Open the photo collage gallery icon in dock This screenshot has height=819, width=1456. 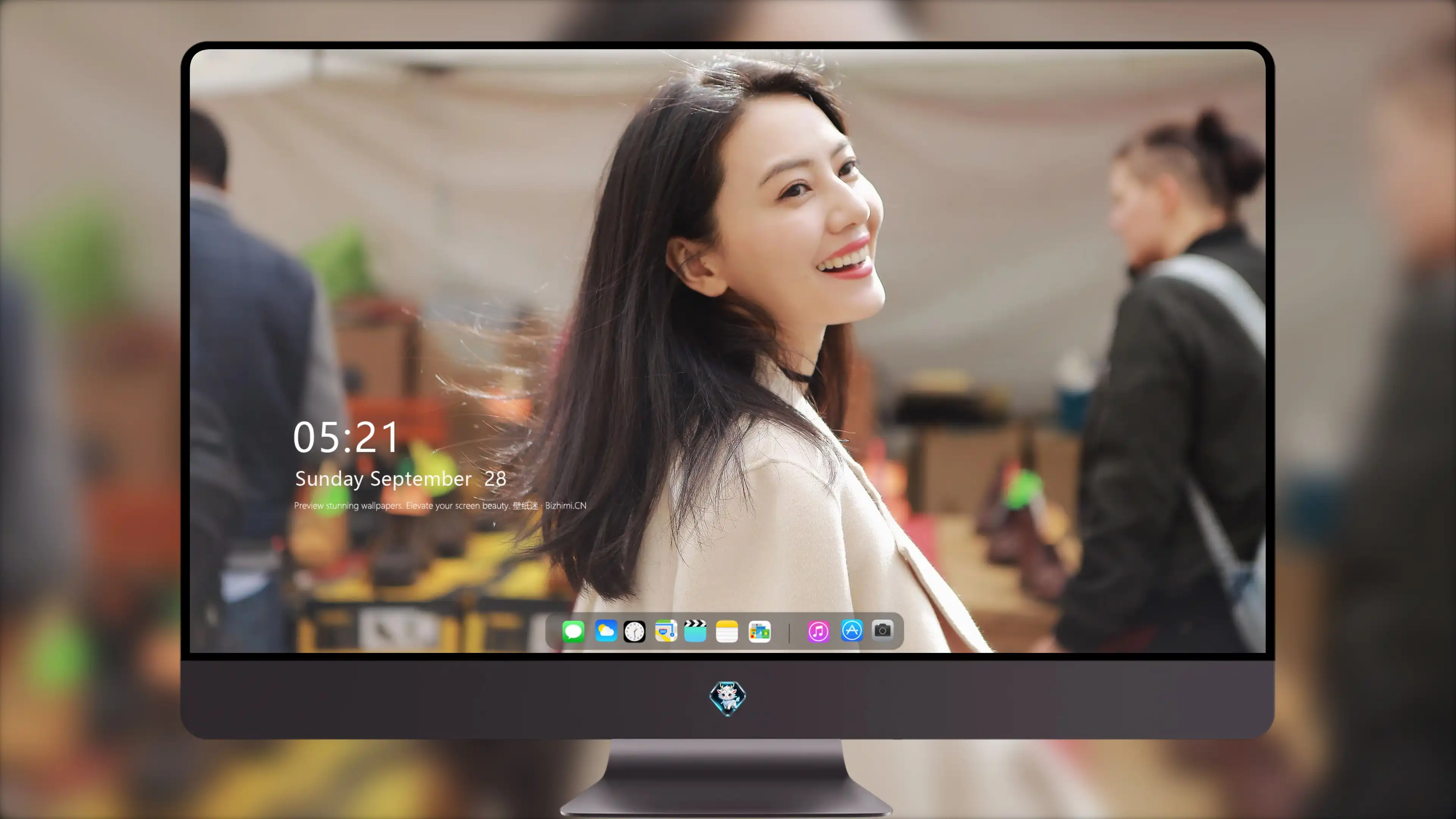point(759,631)
